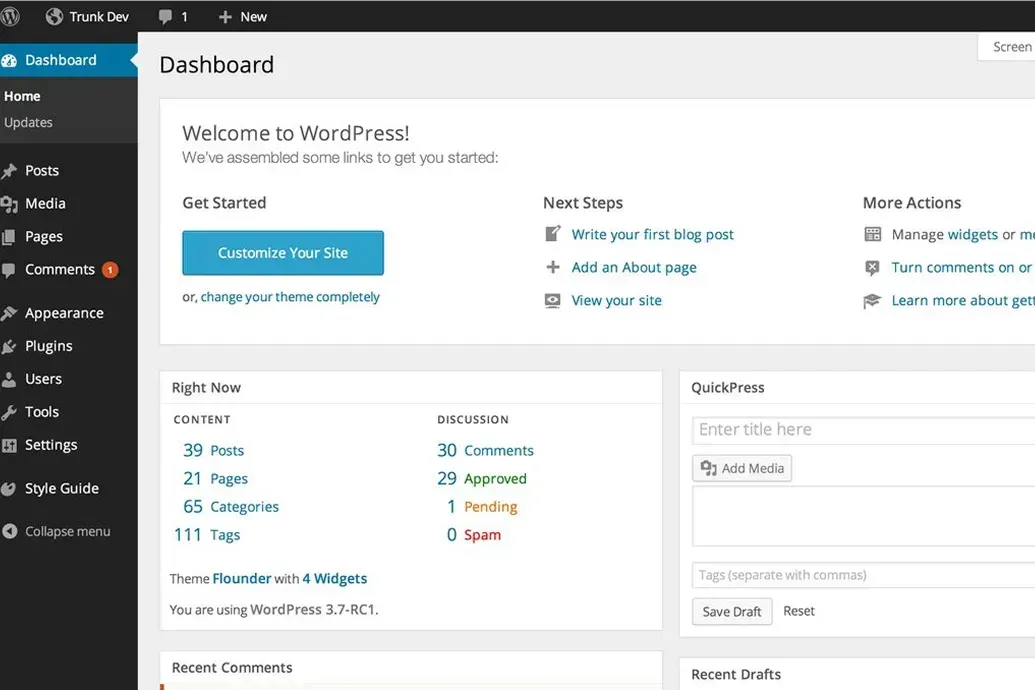1035x690 pixels.
Task: Click the Users person icon
Action: click(x=9, y=380)
